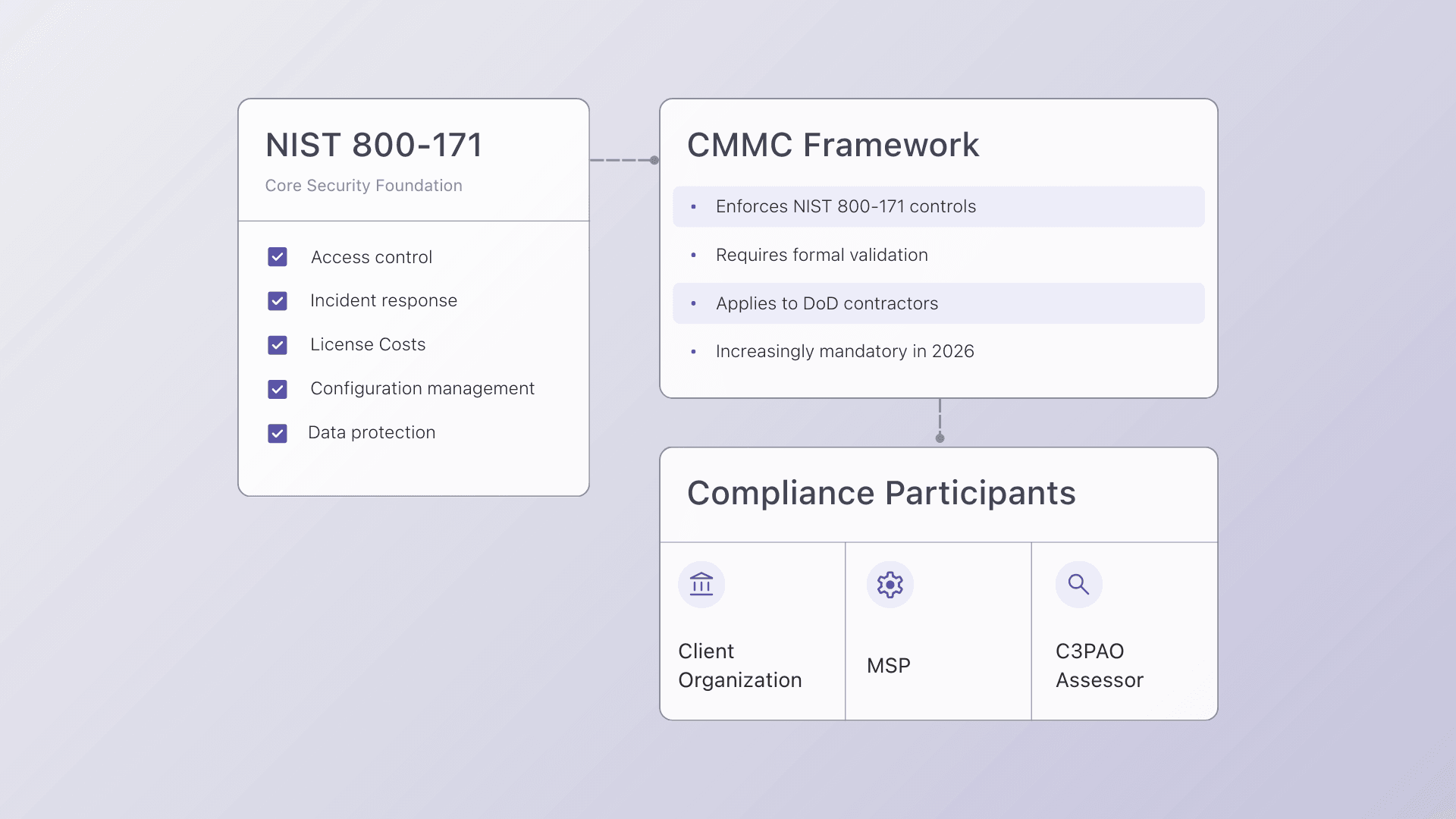Toggle the Access control checkbox
1456x819 pixels.
tap(278, 257)
